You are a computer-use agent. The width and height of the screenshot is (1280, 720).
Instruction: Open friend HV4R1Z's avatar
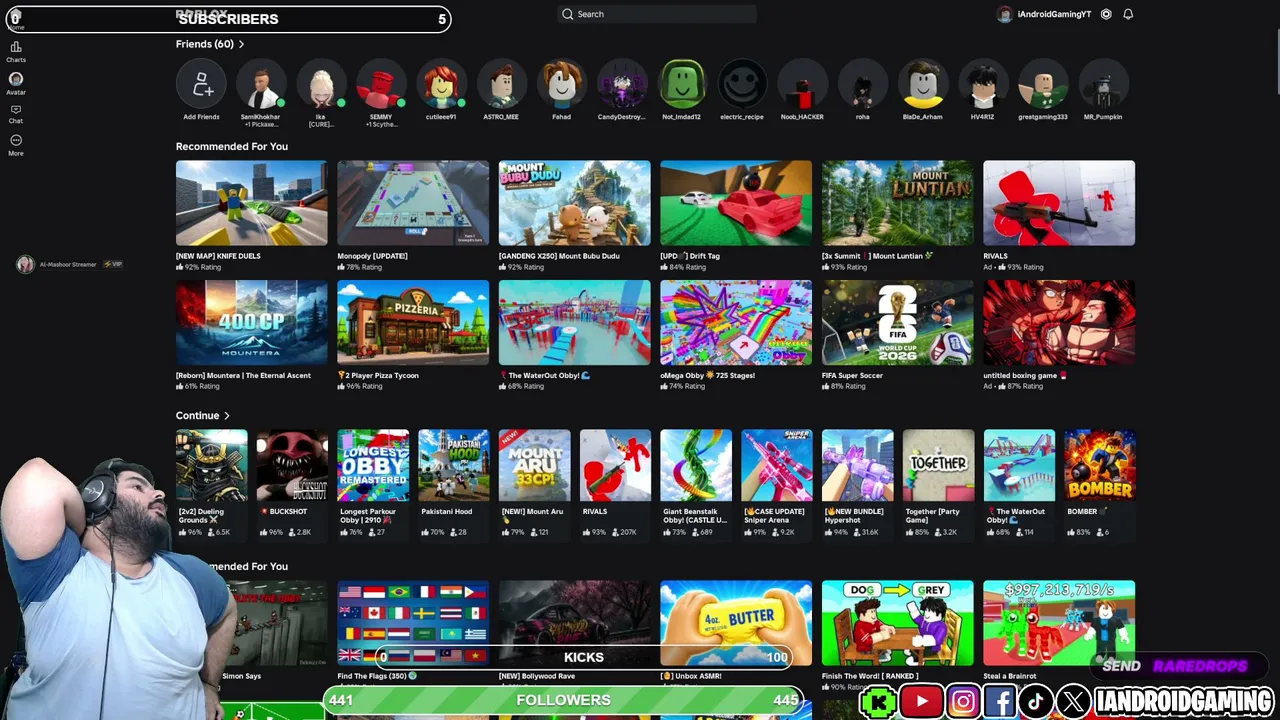pos(982,84)
